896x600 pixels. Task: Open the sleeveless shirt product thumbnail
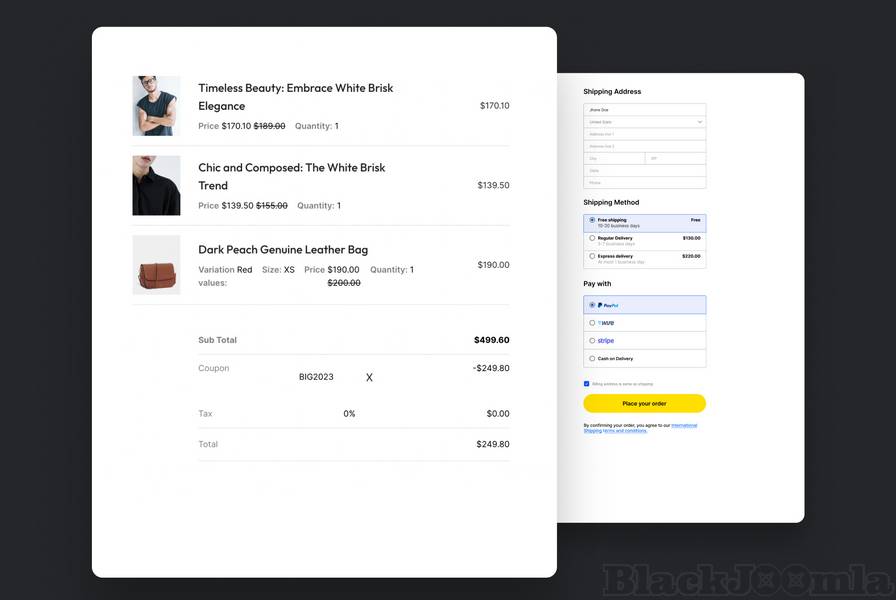coord(156,106)
